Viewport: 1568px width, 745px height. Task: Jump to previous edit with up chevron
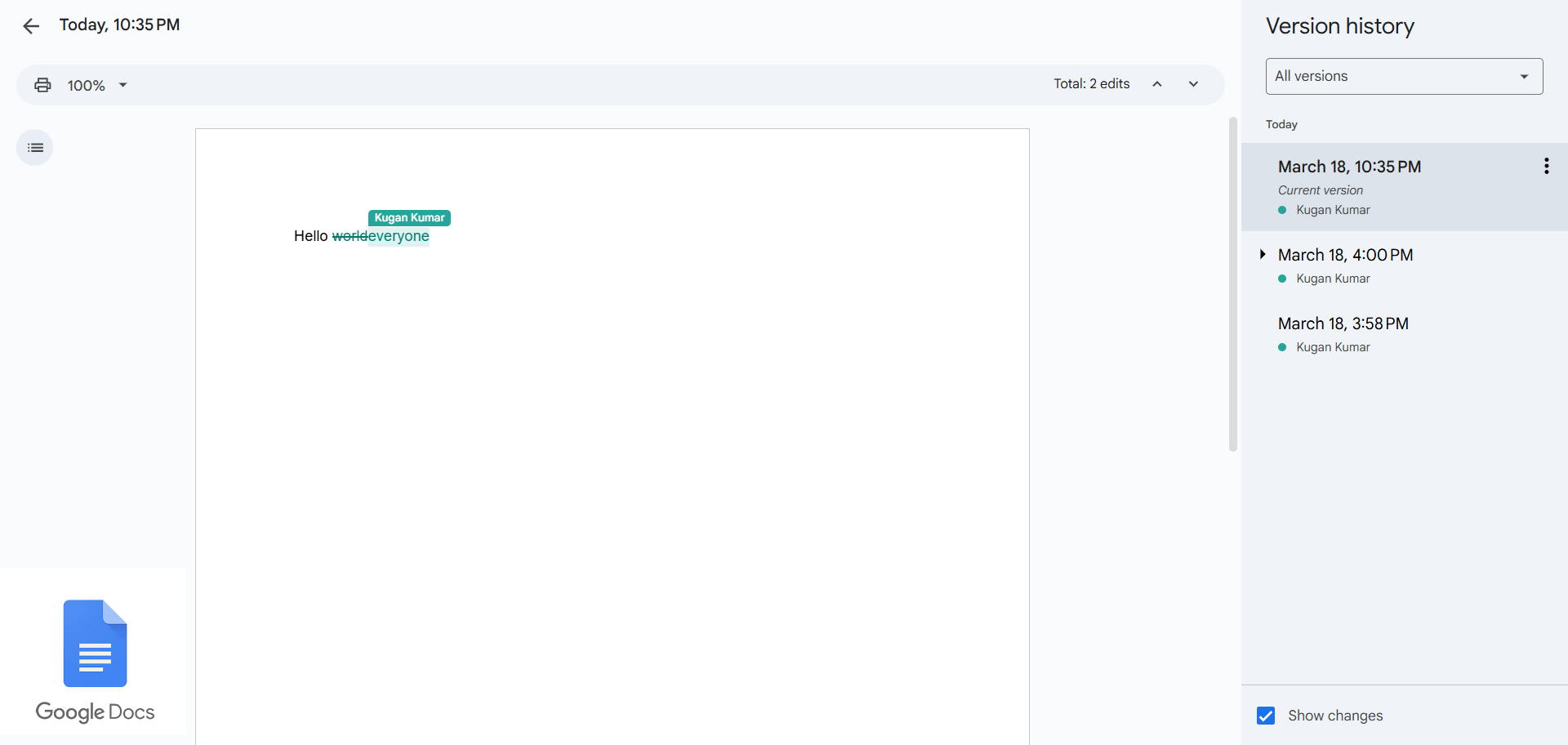[x=1157, y=83]
